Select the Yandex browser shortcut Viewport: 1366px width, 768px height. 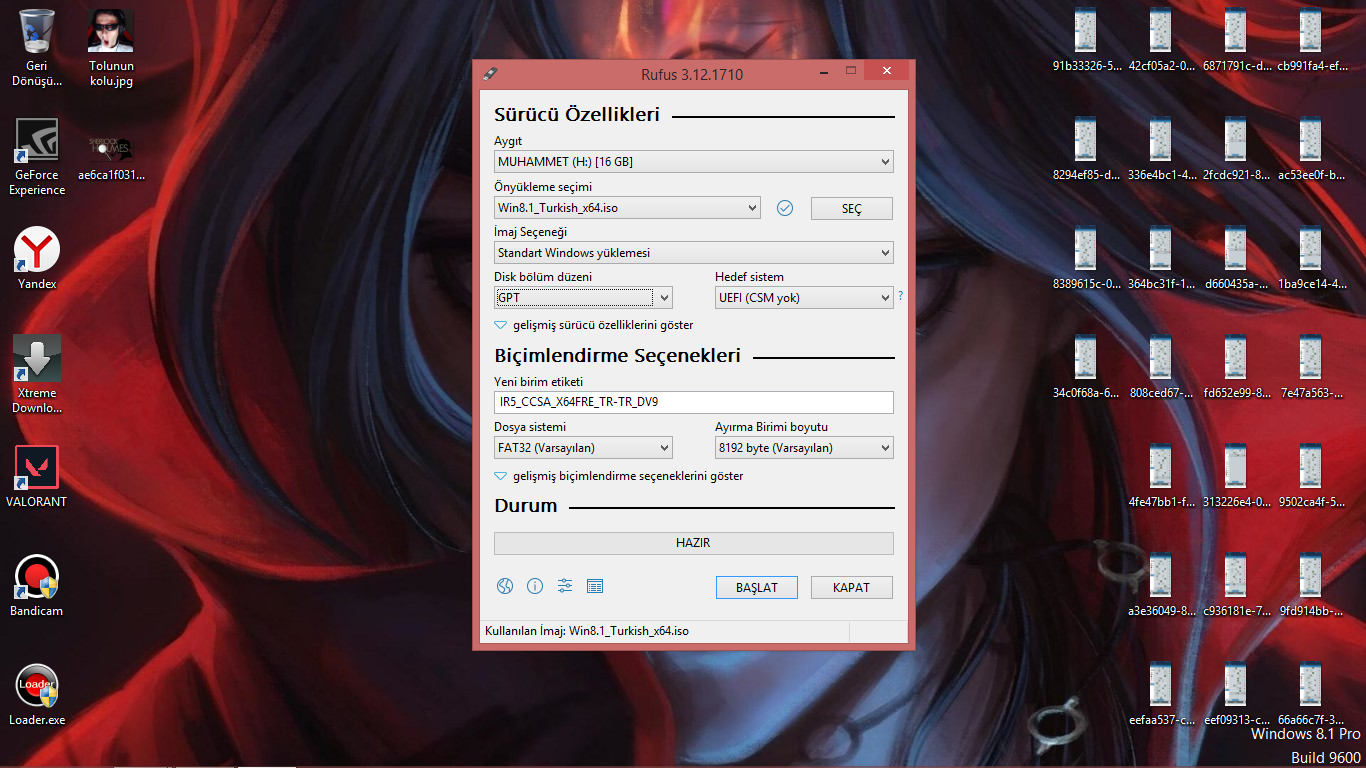click(37, 258)
